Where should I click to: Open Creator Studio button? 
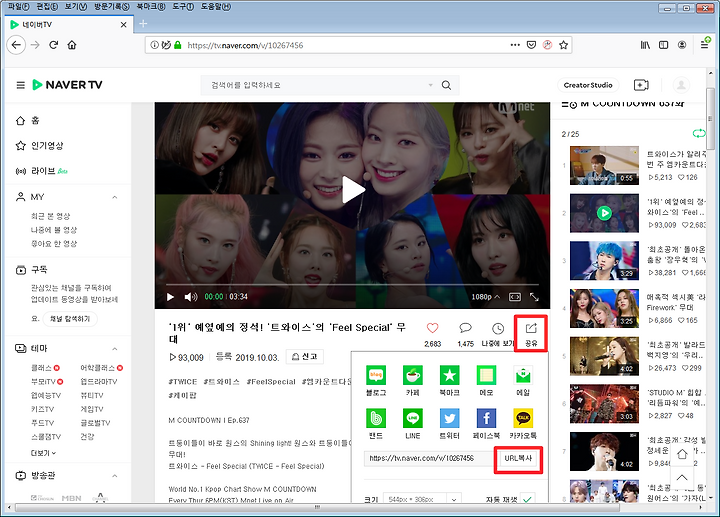[588, 85]
